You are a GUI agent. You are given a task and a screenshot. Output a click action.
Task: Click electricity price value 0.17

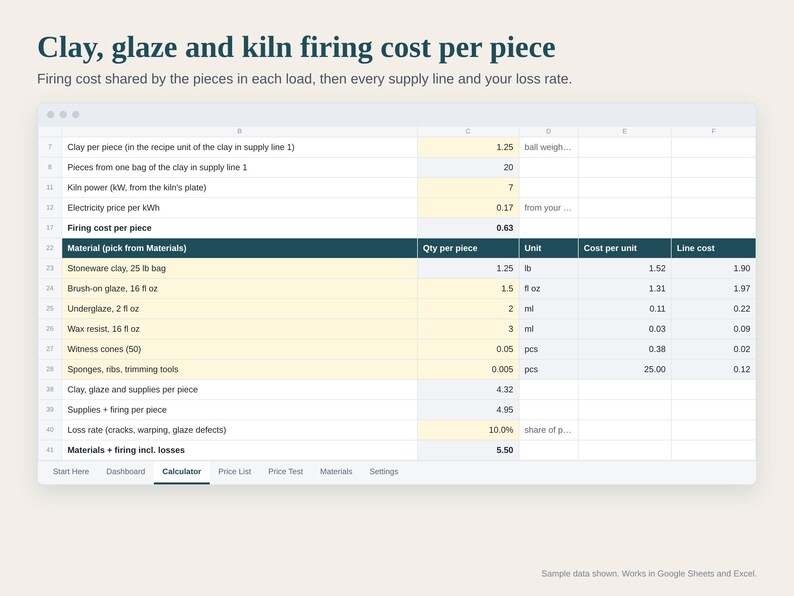click(468, 208)
